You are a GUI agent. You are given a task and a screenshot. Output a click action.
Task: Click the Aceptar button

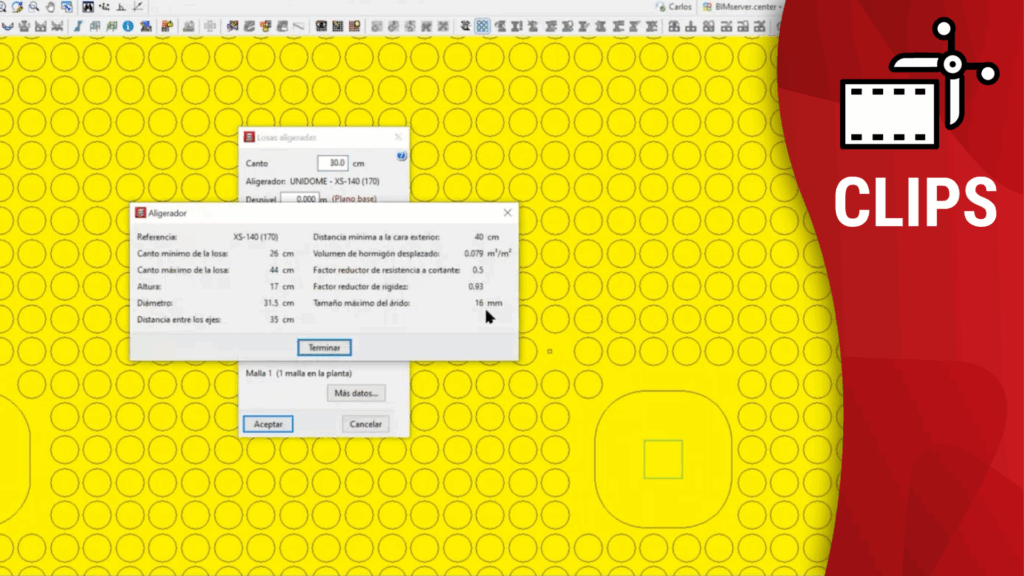(x=267, y=424)
